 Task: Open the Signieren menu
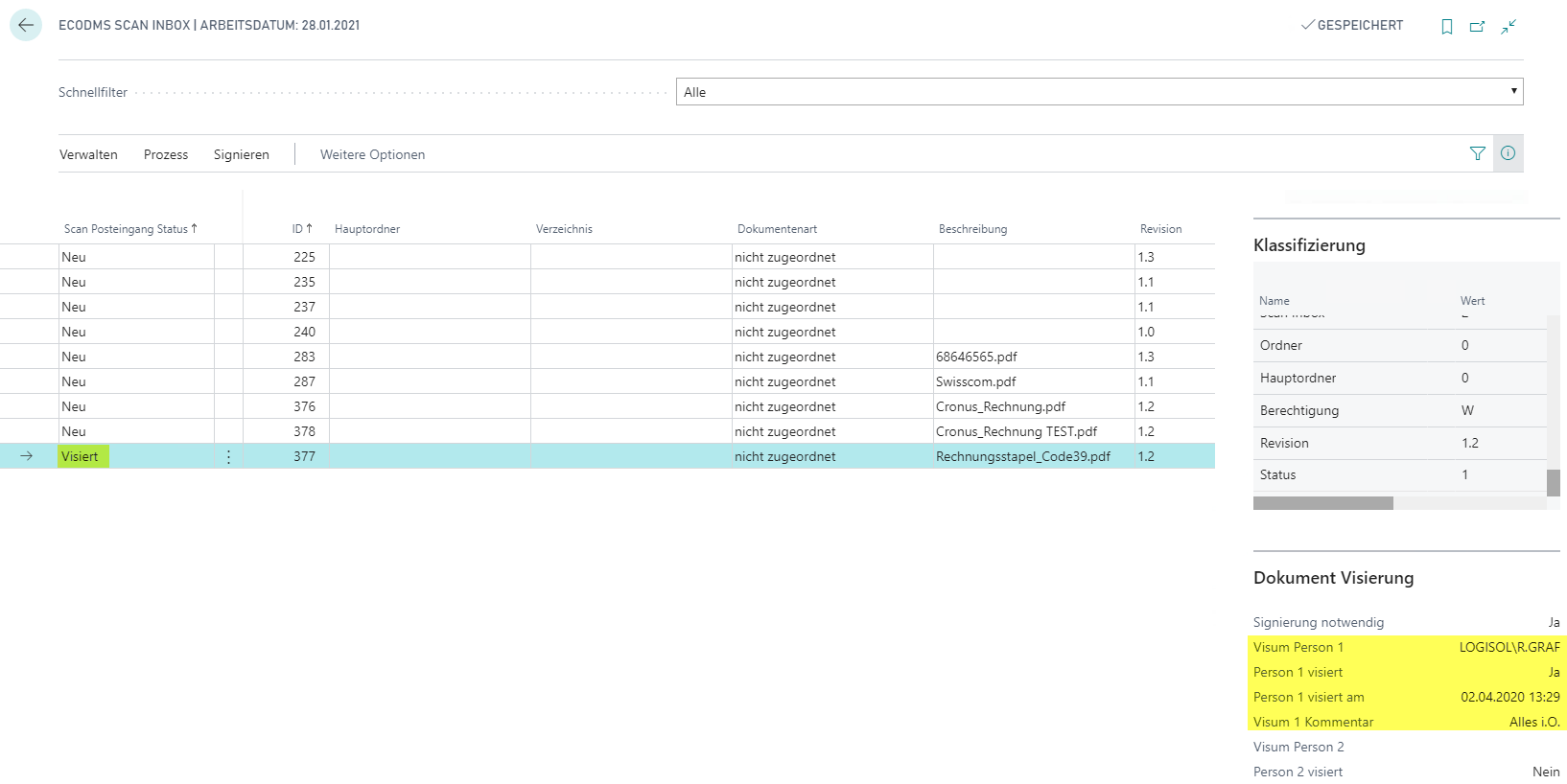pyautogui.click(x=242, y=154)
